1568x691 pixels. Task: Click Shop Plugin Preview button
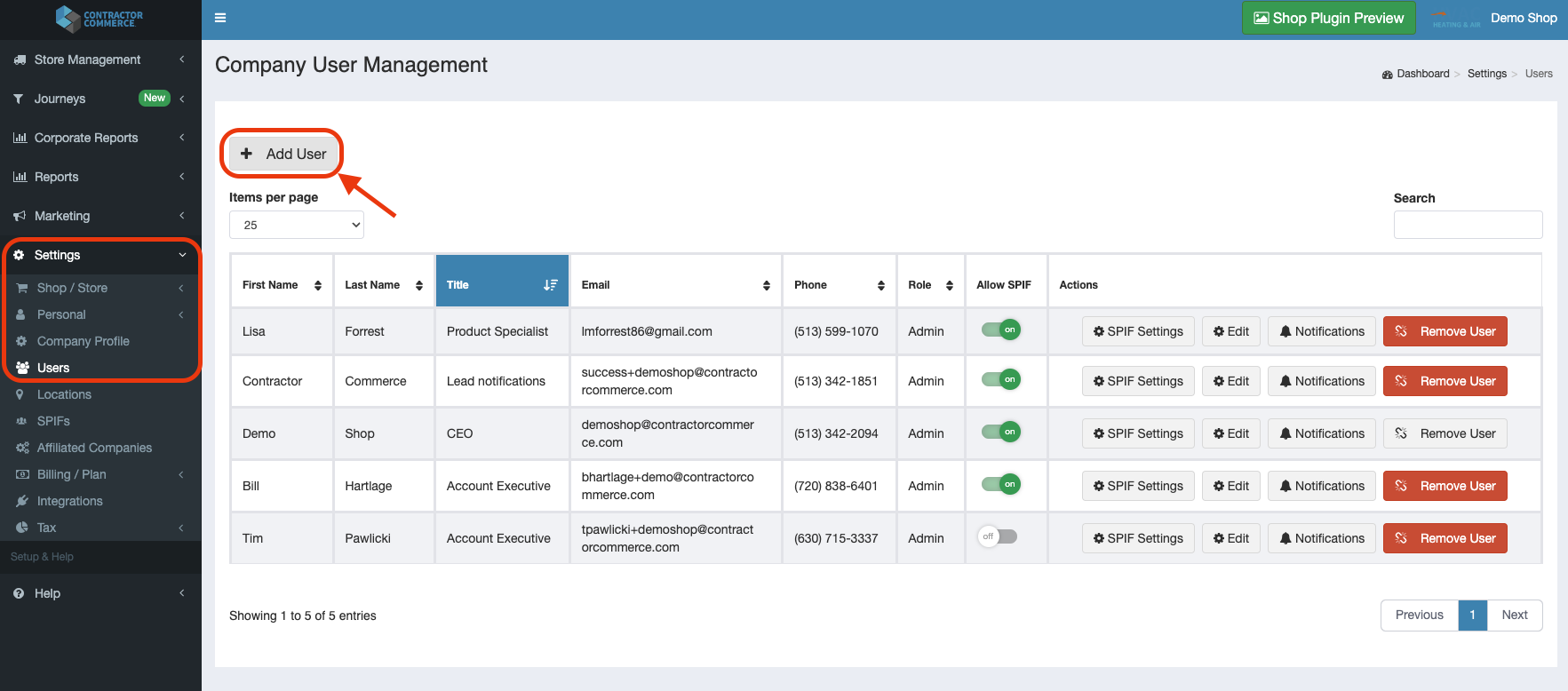click(1328, 18)
